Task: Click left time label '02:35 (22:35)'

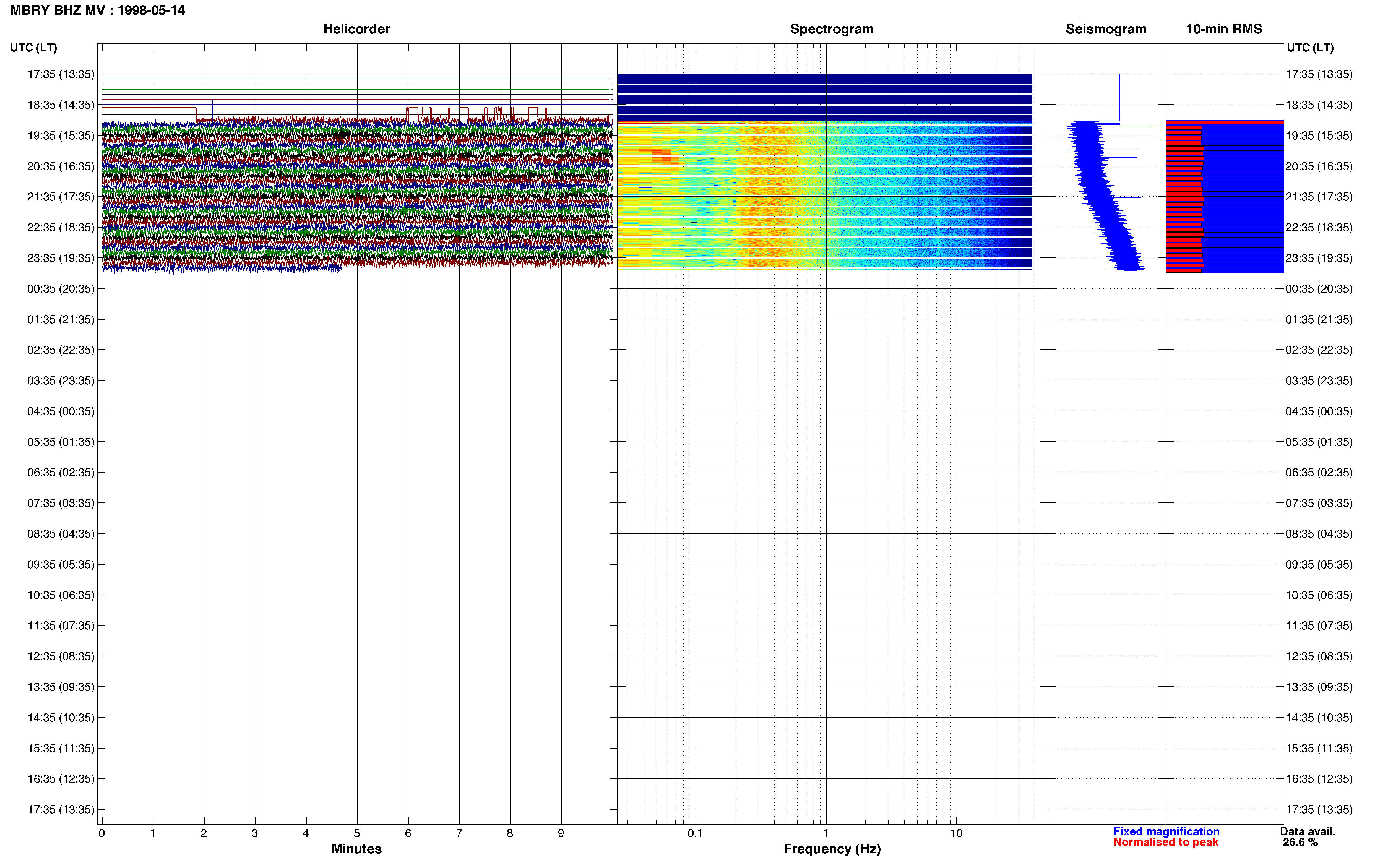Action: point(61,350)
